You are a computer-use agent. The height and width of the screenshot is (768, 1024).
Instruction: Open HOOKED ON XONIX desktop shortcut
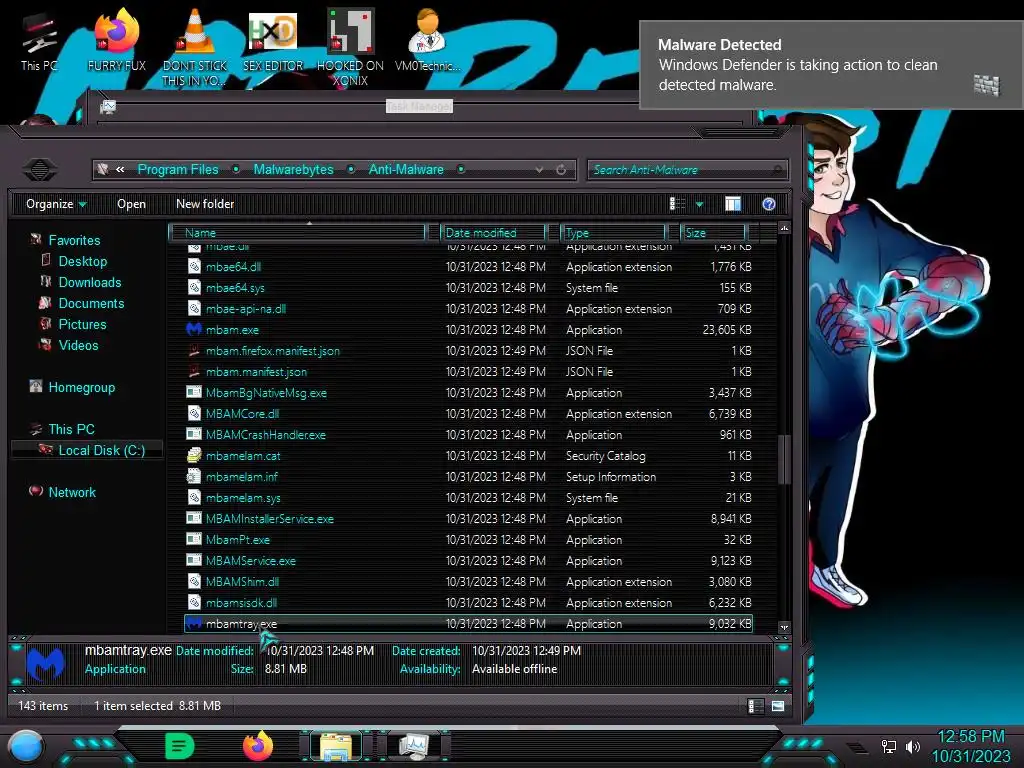(x=351, y=47)
